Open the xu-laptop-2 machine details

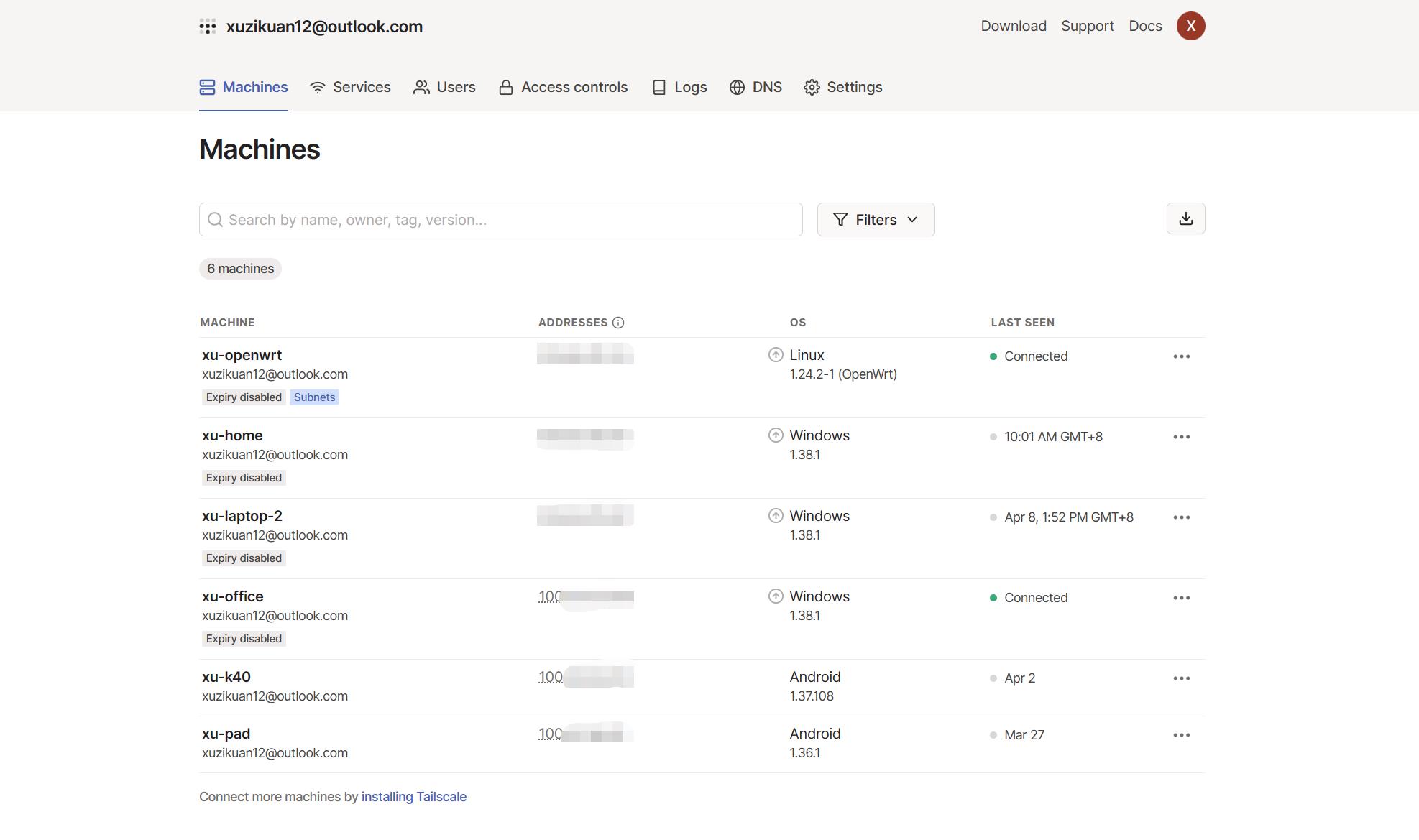tap(242, 516)
